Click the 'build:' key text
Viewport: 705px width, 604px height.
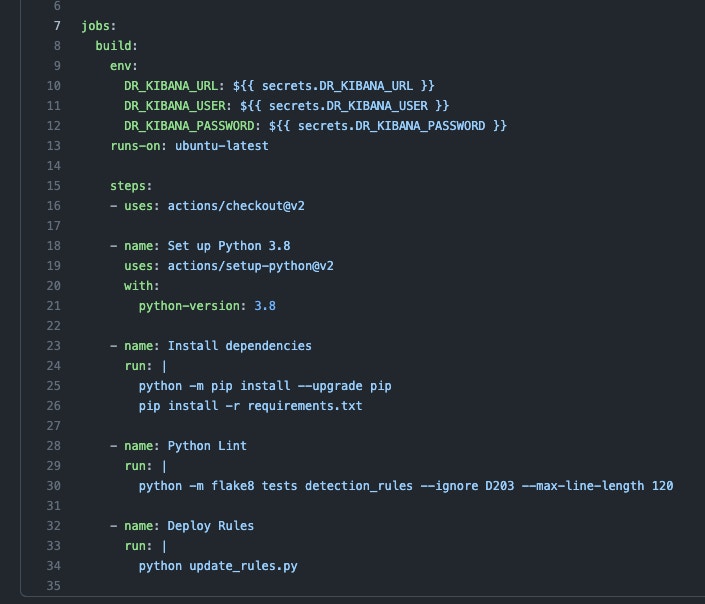coord(116,46)
